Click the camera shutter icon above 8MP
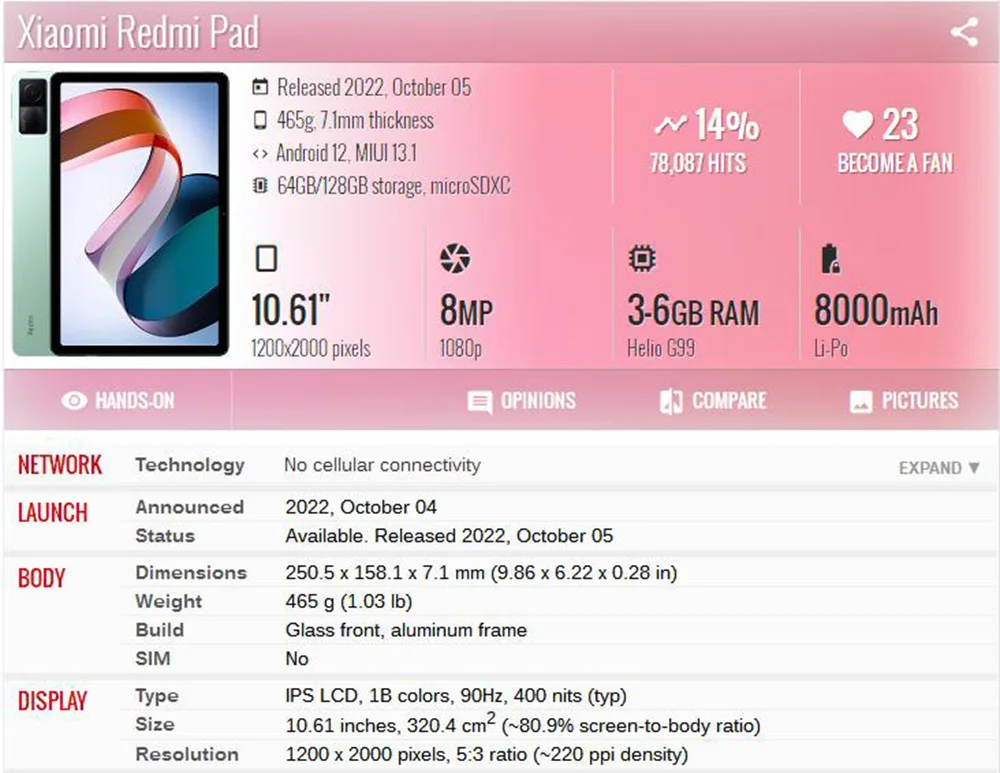The height and width of the screenshot is (773, 1000). [455, 258]
